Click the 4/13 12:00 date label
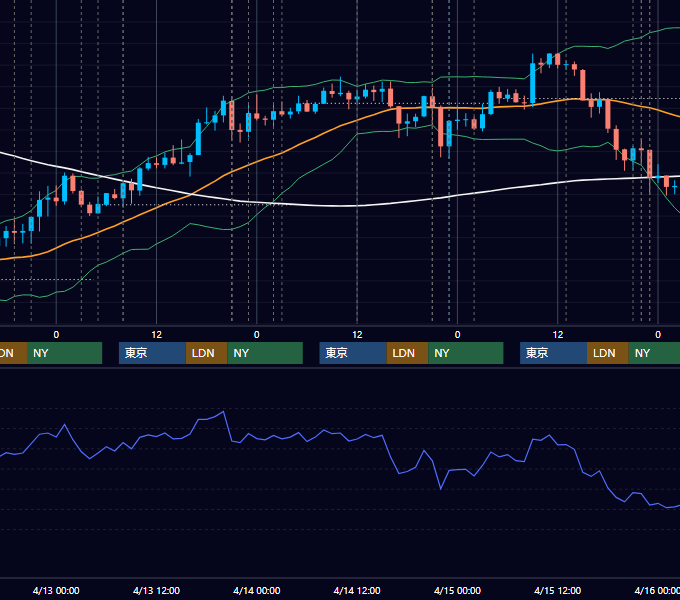This screenshot has width=680, height=600. click(156, 590)
